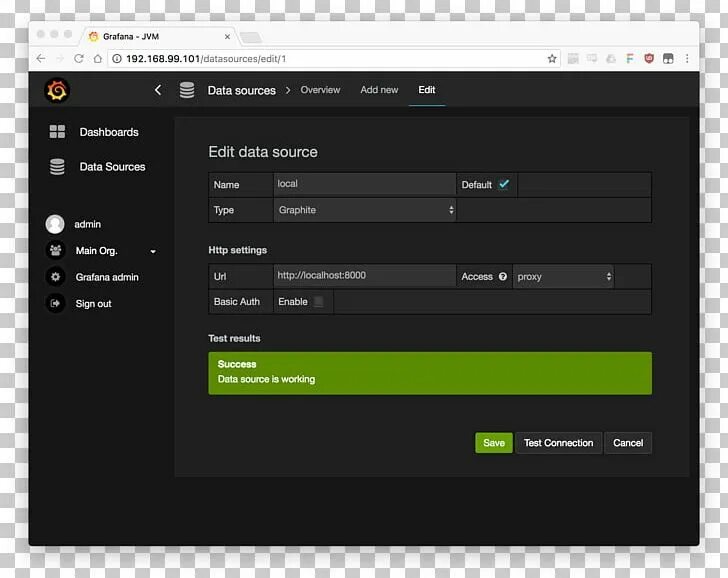This screenshot has height=578, width=728.
Task: Click the browser back arrow
Action: tap(41, 58)
